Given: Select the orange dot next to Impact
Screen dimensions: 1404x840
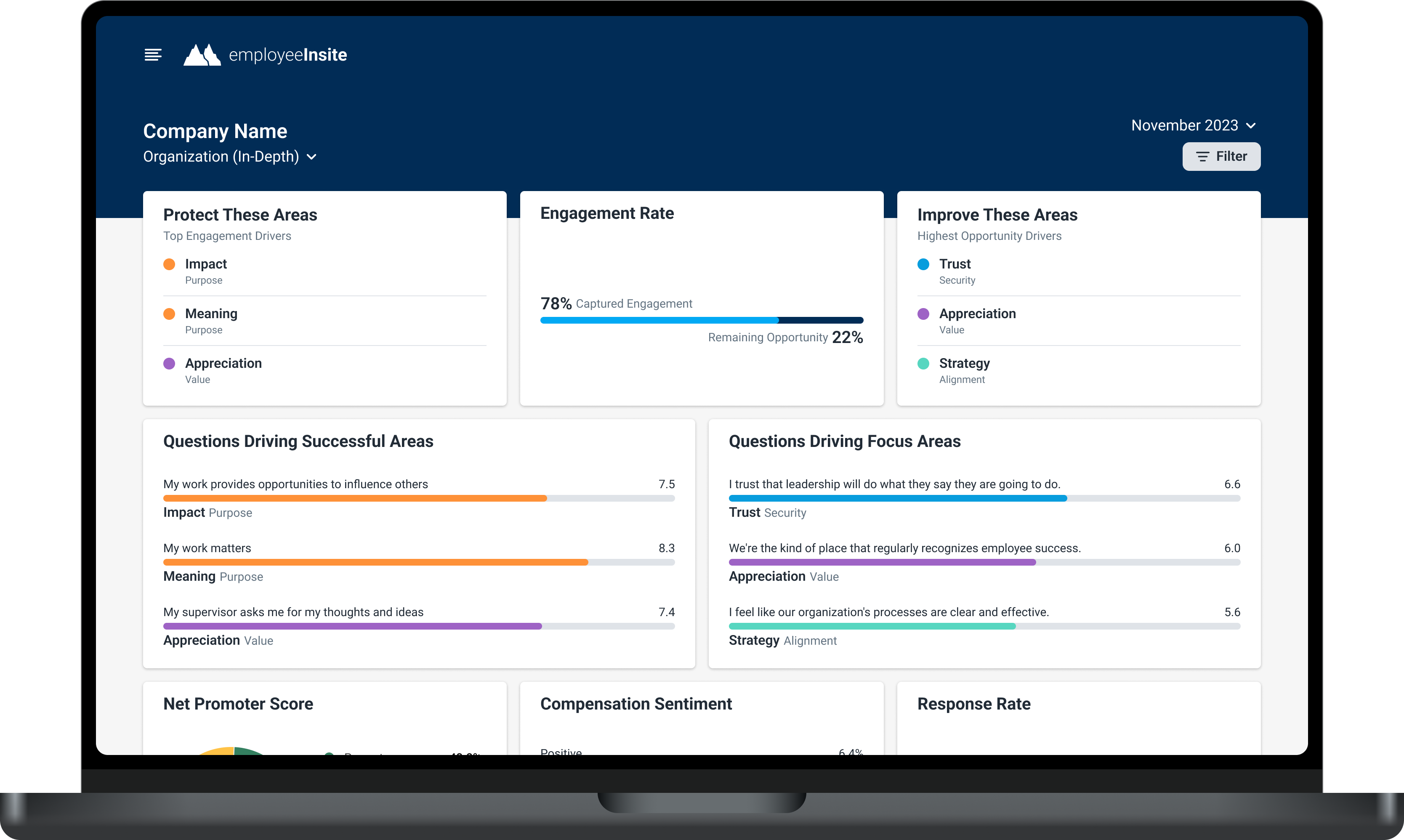Looking at the screenshot, I should [169, 264].
